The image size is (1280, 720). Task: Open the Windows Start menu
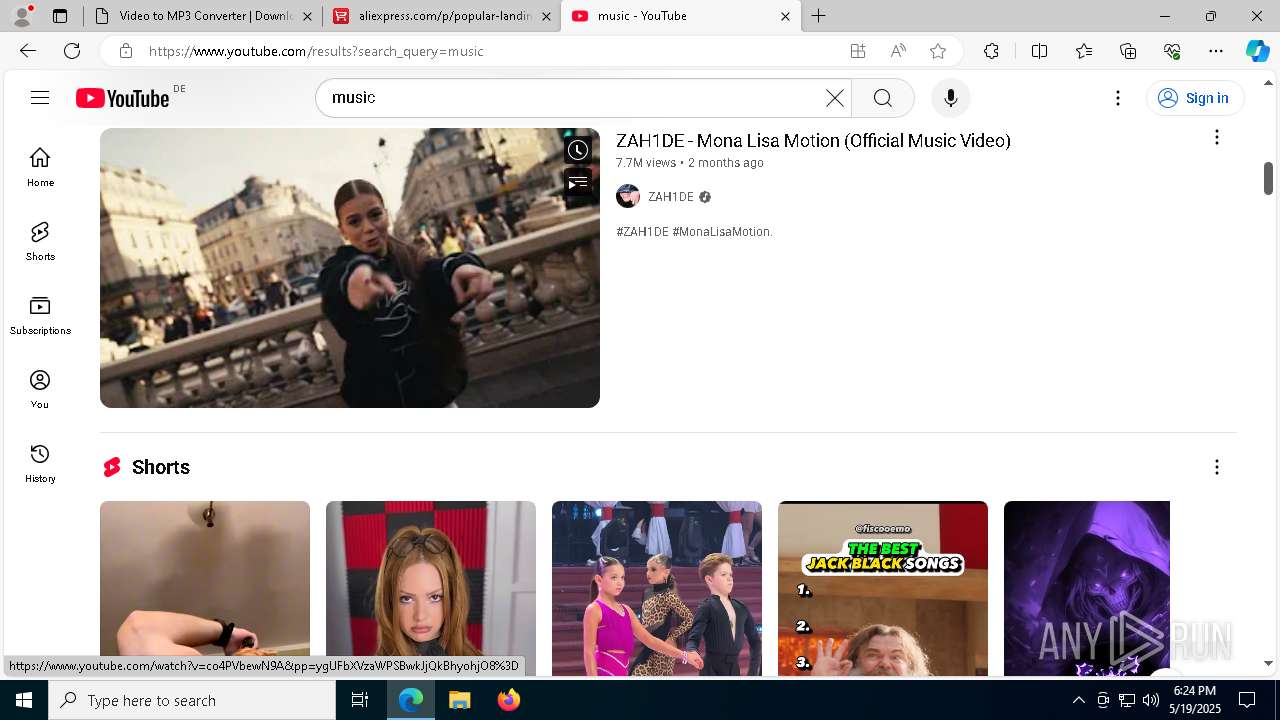point(24,700)
